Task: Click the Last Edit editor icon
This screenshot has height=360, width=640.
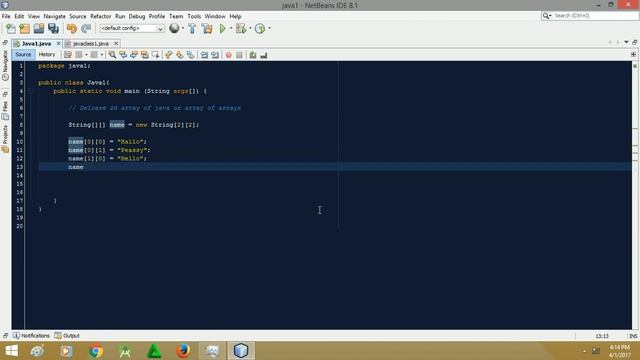Action: (68, 55)
